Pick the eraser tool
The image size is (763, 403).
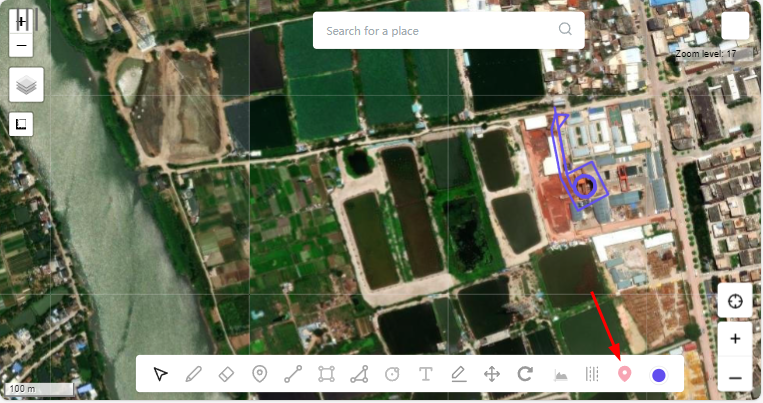coord(226,374)
